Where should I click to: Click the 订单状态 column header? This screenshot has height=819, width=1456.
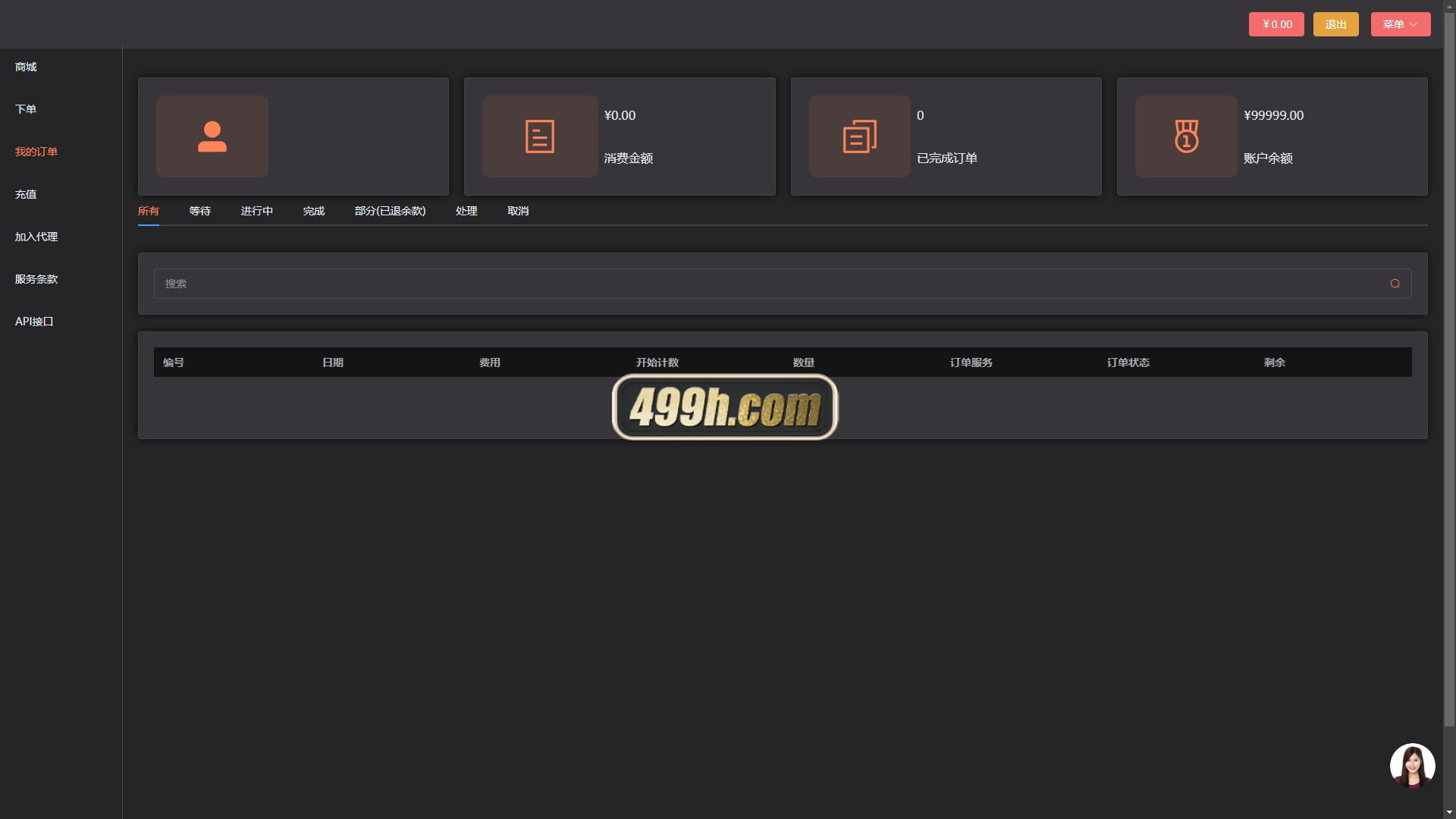click(x=1128, y=362)
